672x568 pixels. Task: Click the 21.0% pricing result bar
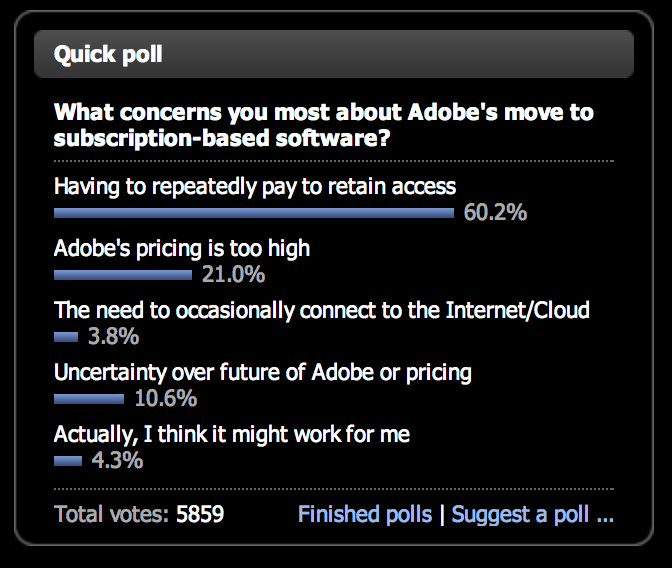tap(123, 275)
